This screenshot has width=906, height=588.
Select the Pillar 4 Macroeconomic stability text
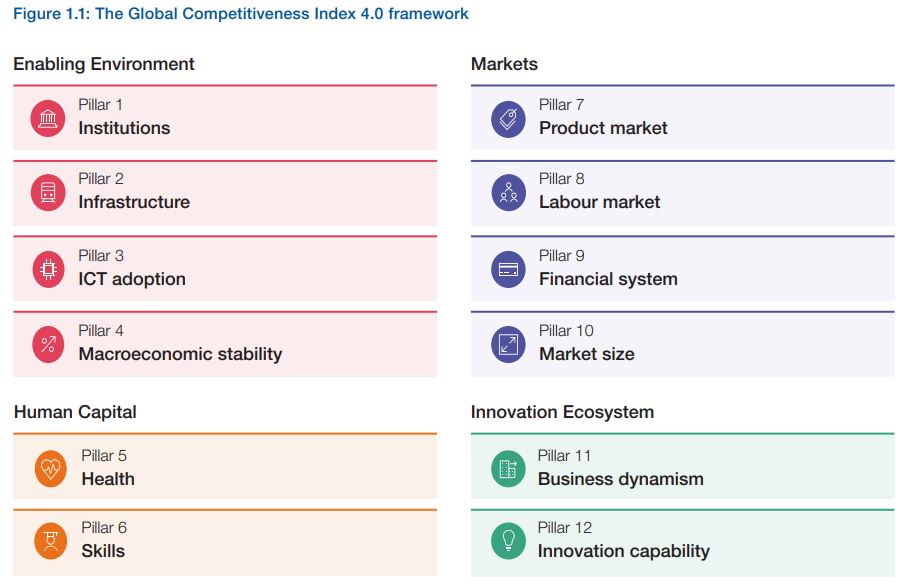coord(180,343)
